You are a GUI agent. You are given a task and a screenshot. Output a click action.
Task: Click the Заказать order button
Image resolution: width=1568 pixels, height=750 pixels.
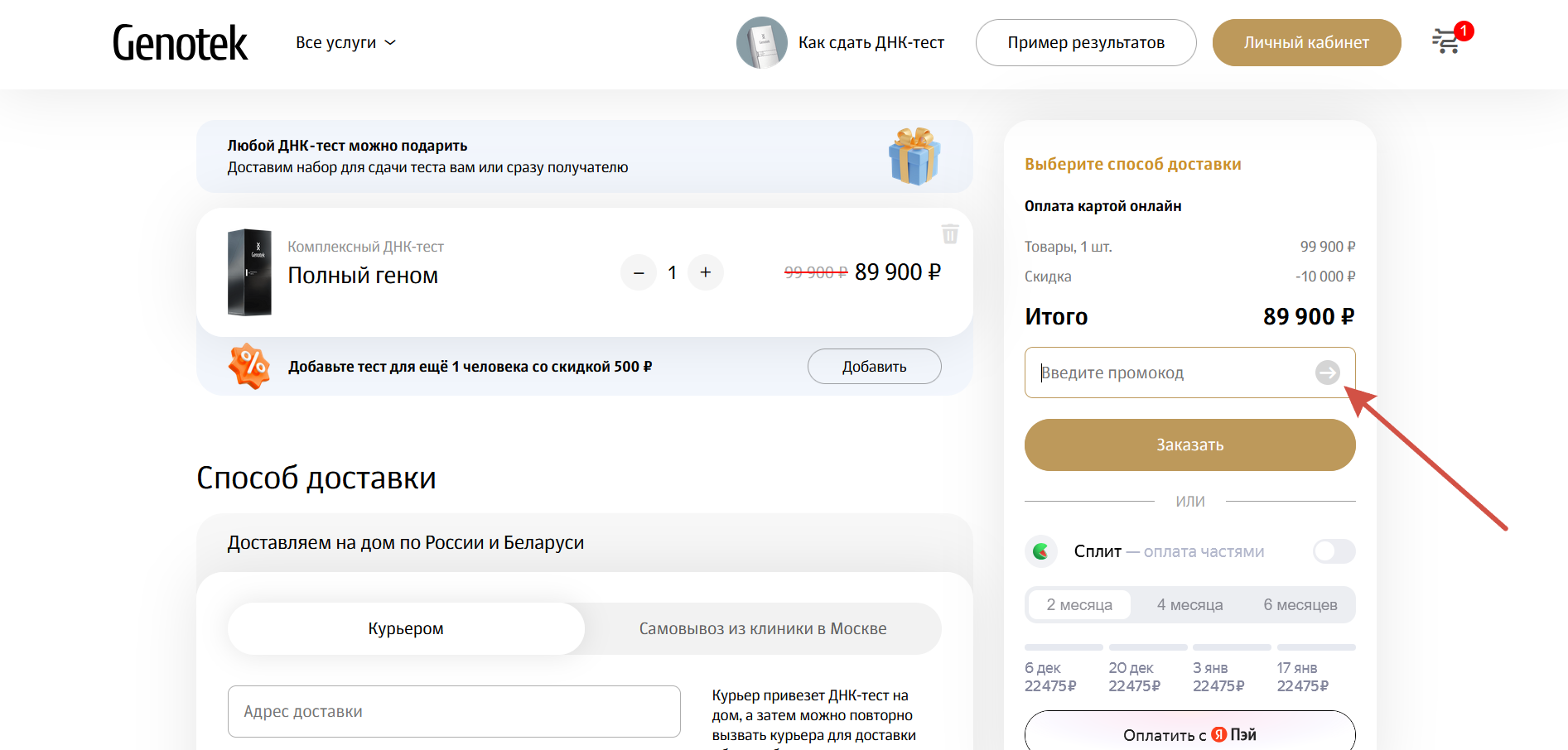(x=1189, y=445)
